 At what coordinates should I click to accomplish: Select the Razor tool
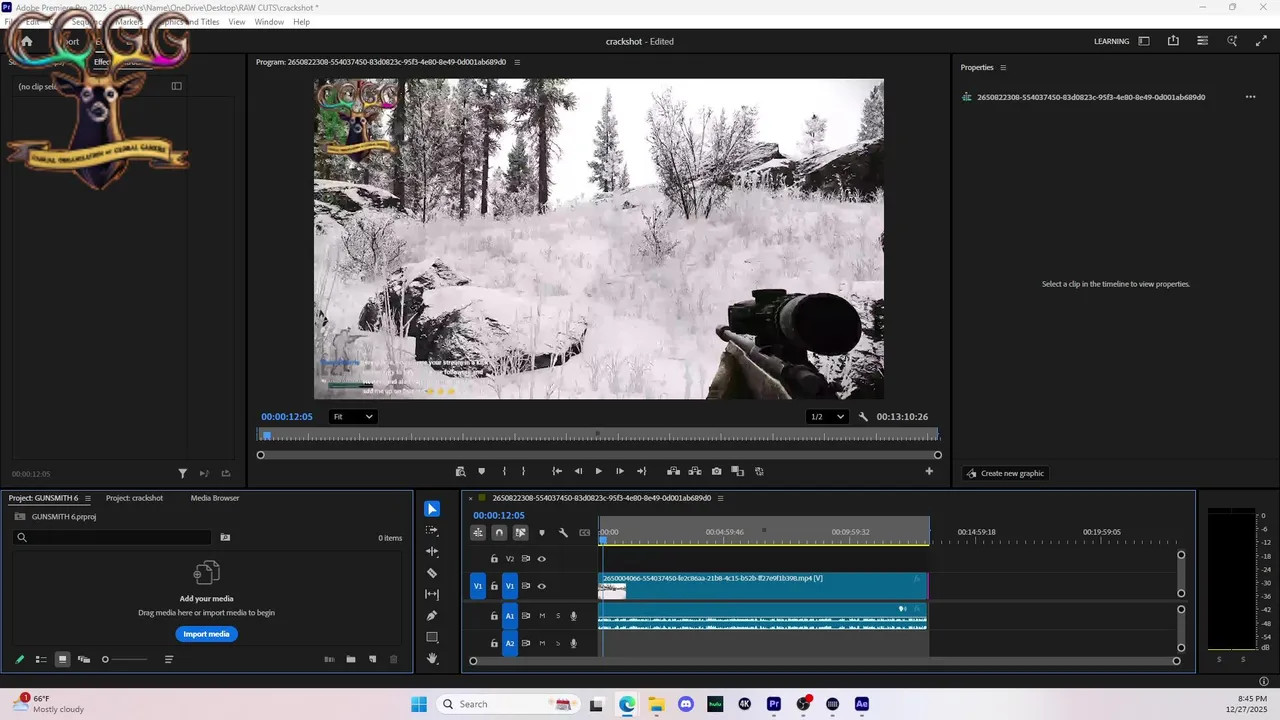[x=432, y=573]
